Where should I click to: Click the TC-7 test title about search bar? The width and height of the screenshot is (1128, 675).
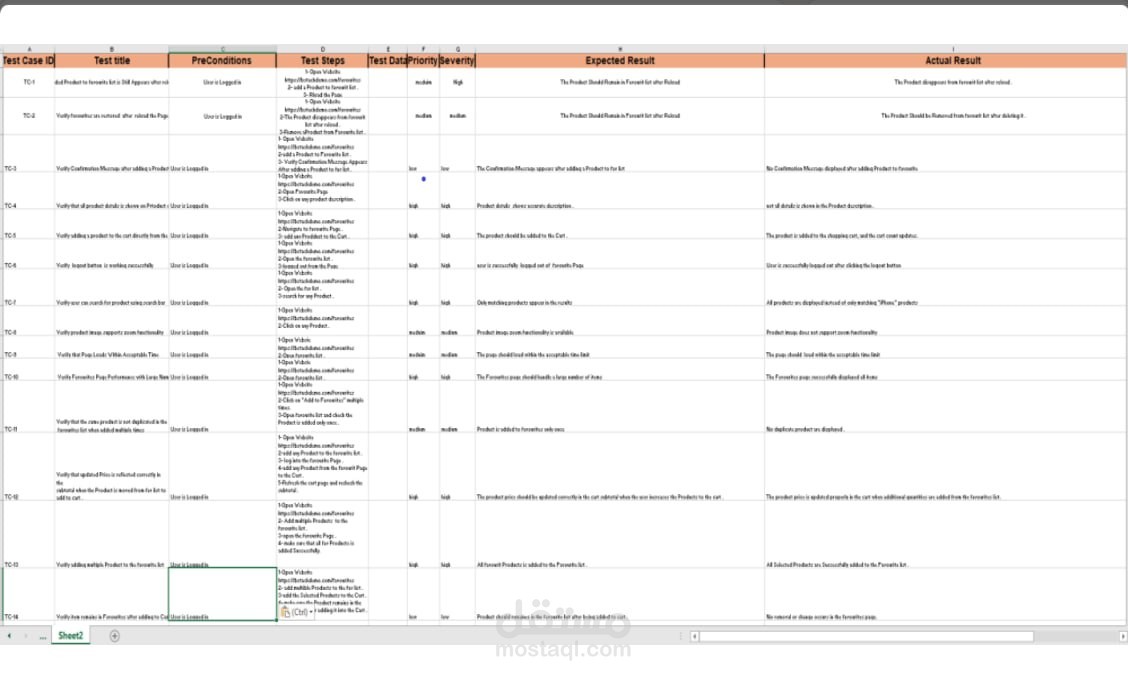click(112, 288)
